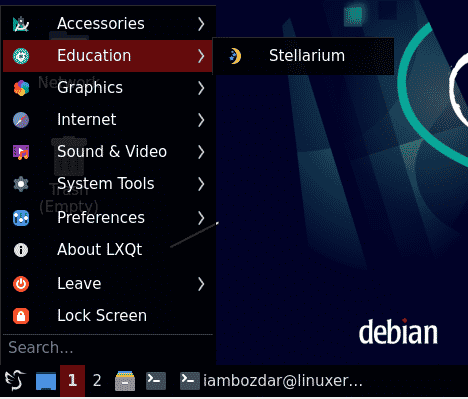Open LXQt main menu bird icon
468x399 pixels.
pos(15,380)
